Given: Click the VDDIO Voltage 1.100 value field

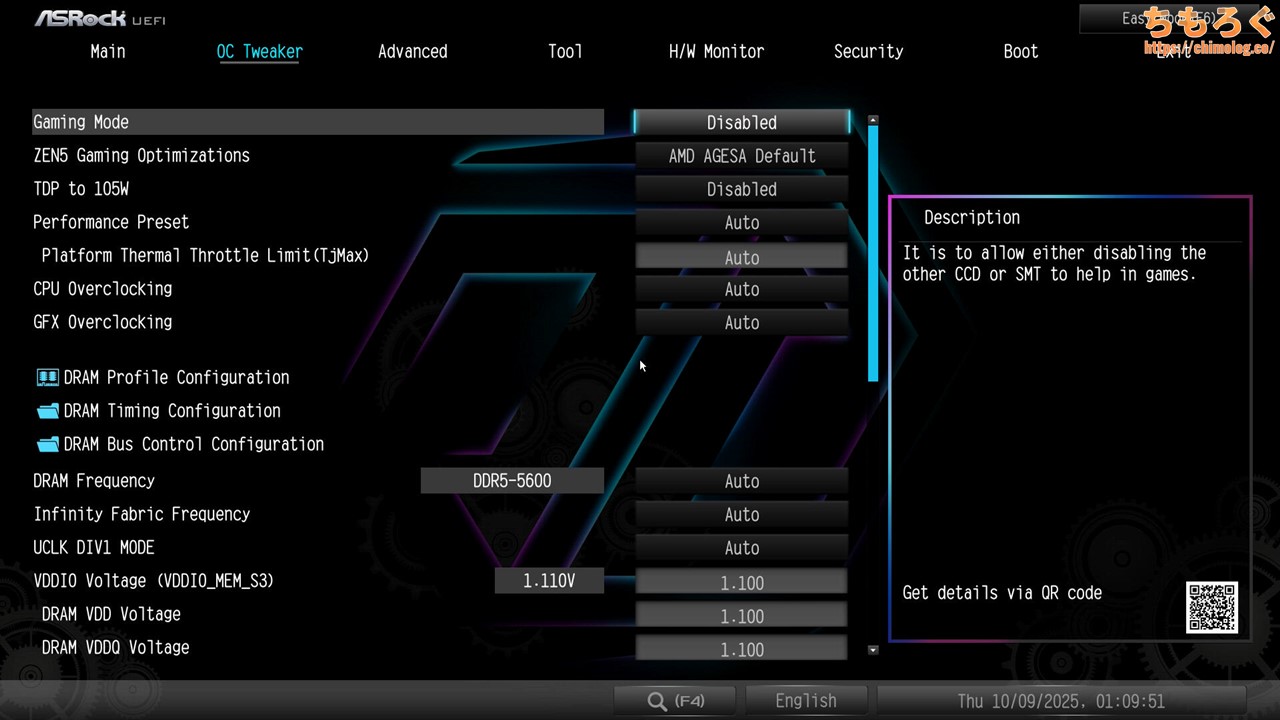Looking at the screenshot, I should pos(741,583).
